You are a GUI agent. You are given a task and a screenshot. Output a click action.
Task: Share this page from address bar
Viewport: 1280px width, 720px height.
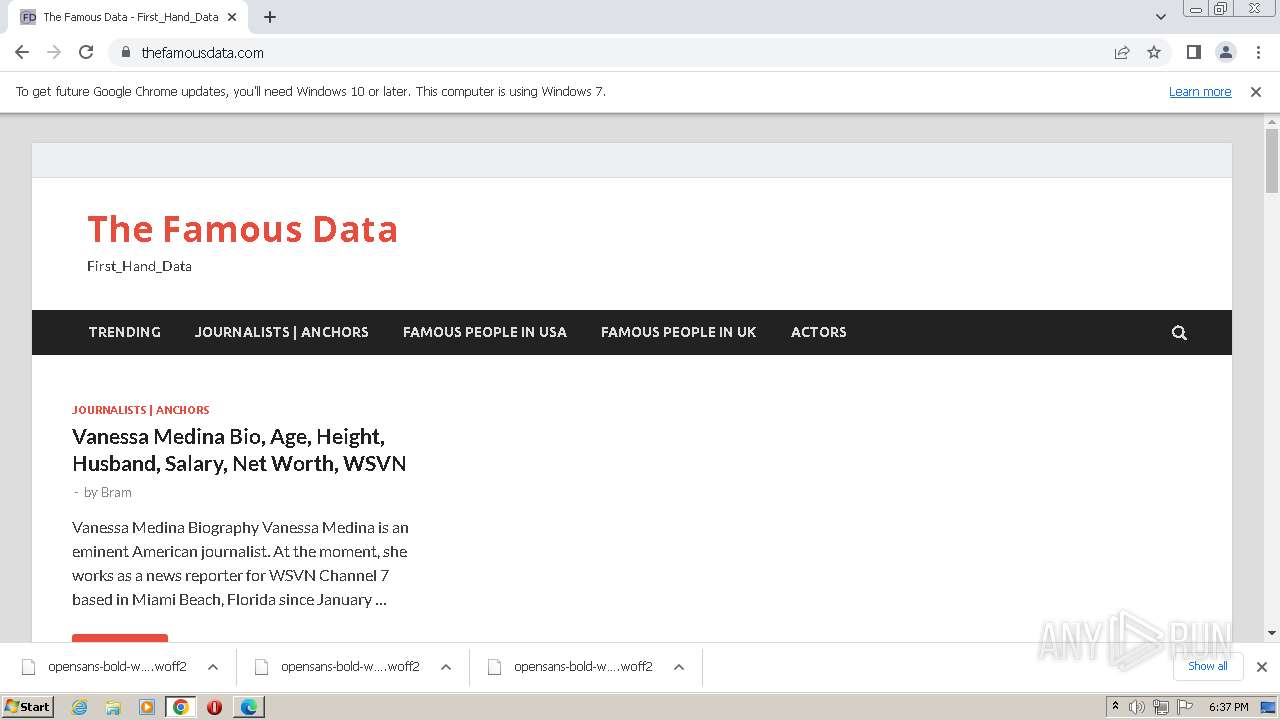[x=1122, y=52]
